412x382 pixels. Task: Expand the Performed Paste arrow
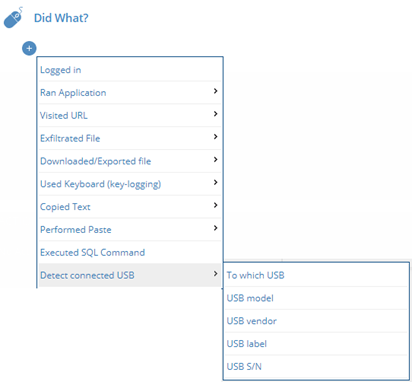click(215, 228)
